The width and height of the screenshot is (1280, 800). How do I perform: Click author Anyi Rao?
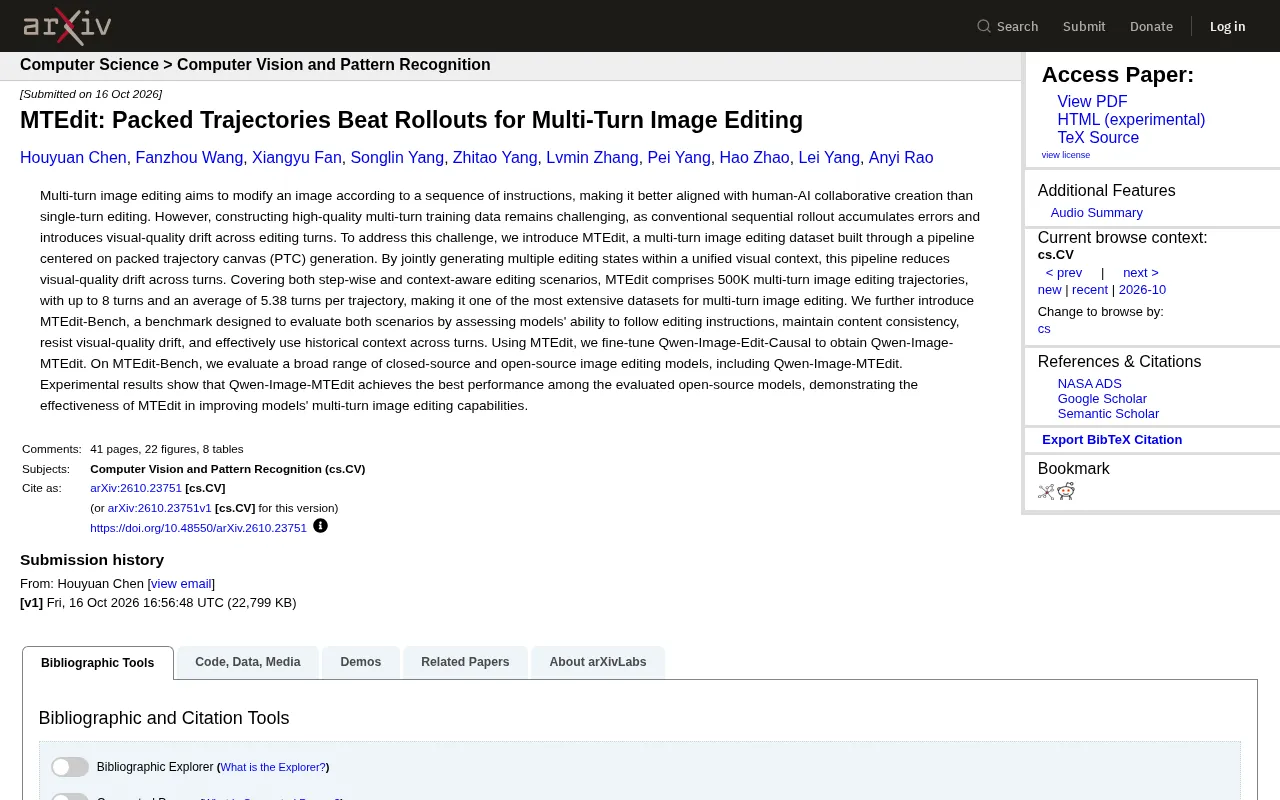click(901, 158)
